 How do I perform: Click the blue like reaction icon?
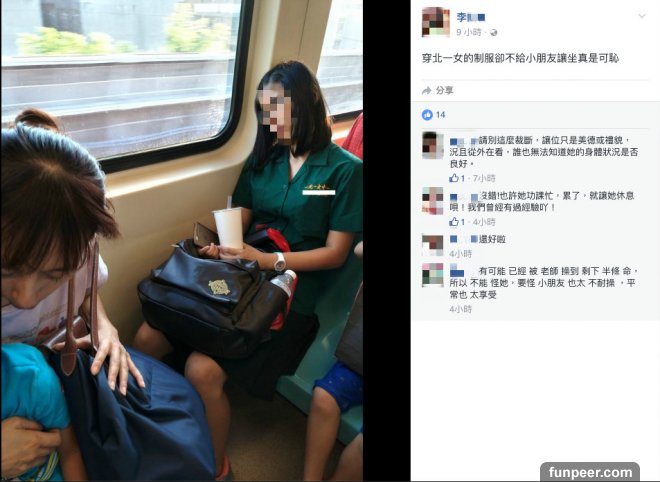click(x=427, y=115)
